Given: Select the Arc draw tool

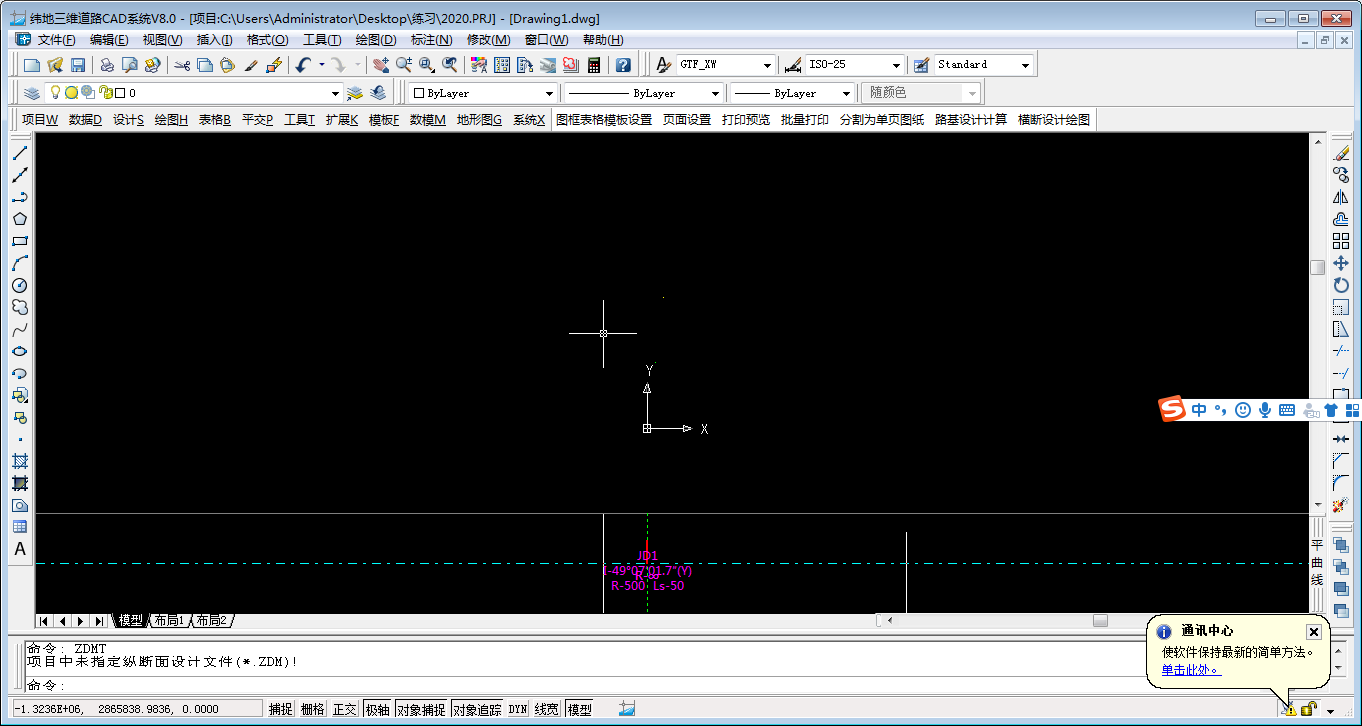Looking at the screenshot, I should (20, 263).
